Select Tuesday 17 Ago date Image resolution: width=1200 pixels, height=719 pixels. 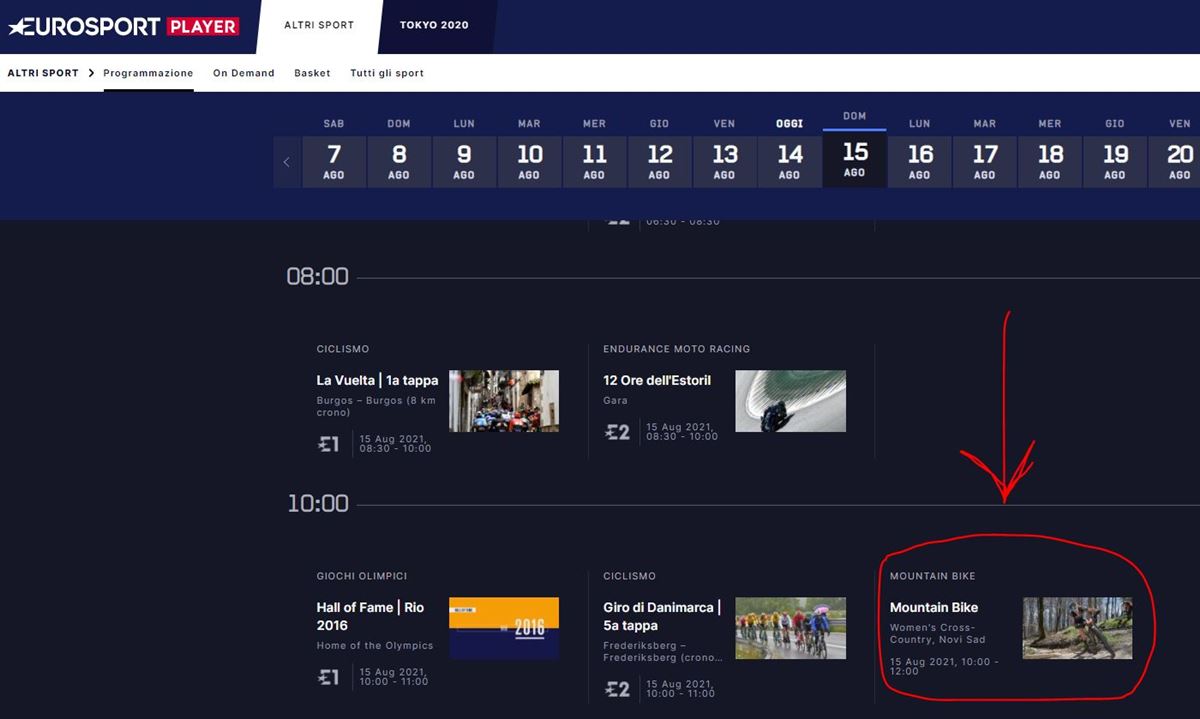point(984,162)
